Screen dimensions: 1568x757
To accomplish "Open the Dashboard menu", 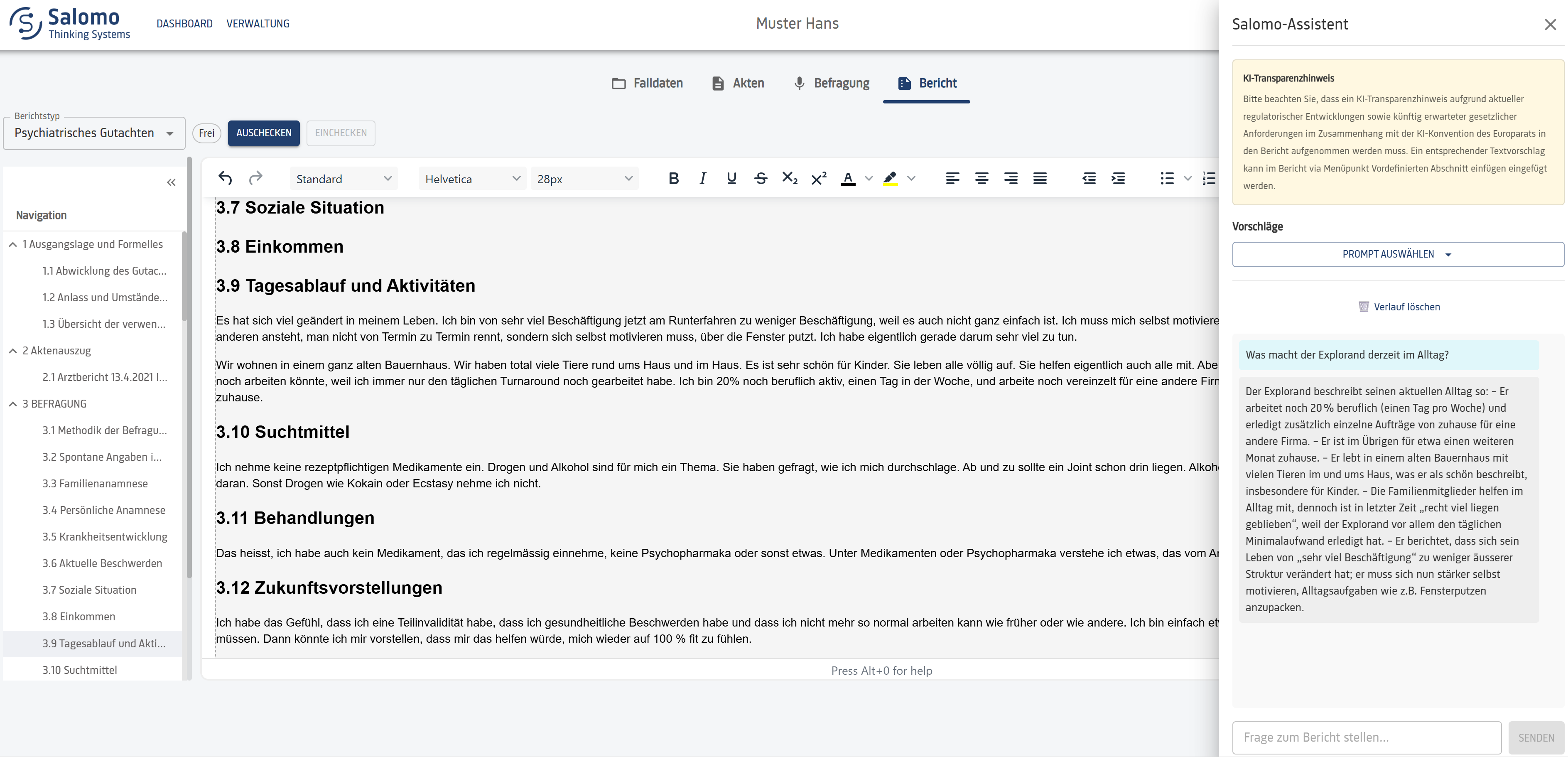I will coord(184,24).
